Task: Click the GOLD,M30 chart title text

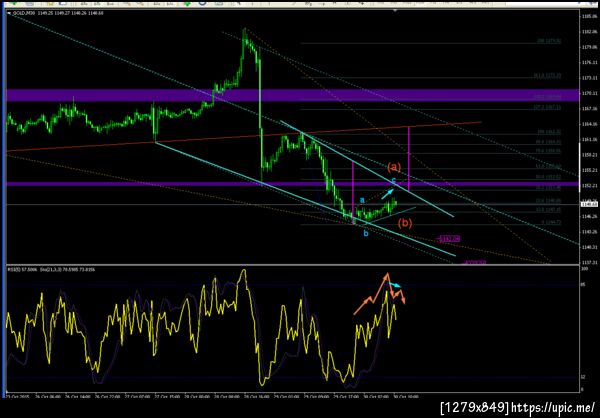Action: coord(23,13)
